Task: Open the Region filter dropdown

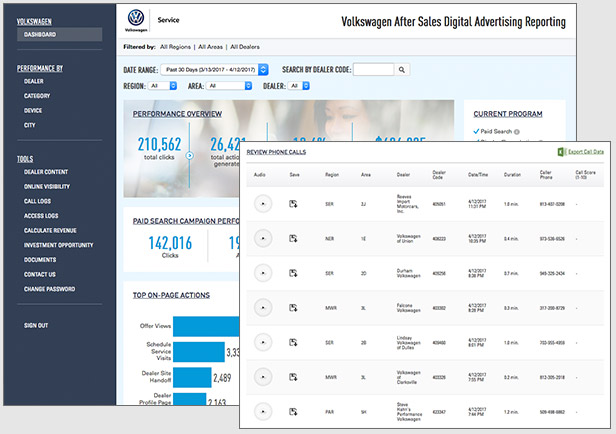Action: [162, 86]
